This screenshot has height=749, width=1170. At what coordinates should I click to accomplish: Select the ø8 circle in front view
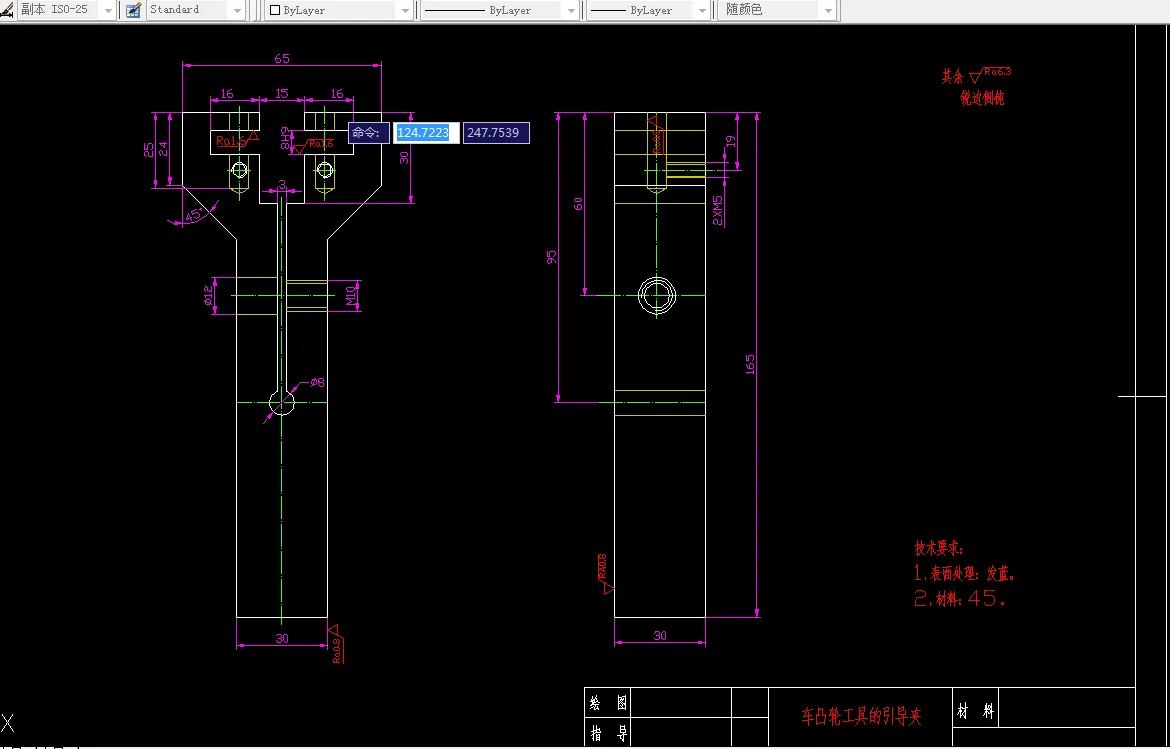(281, 403)
